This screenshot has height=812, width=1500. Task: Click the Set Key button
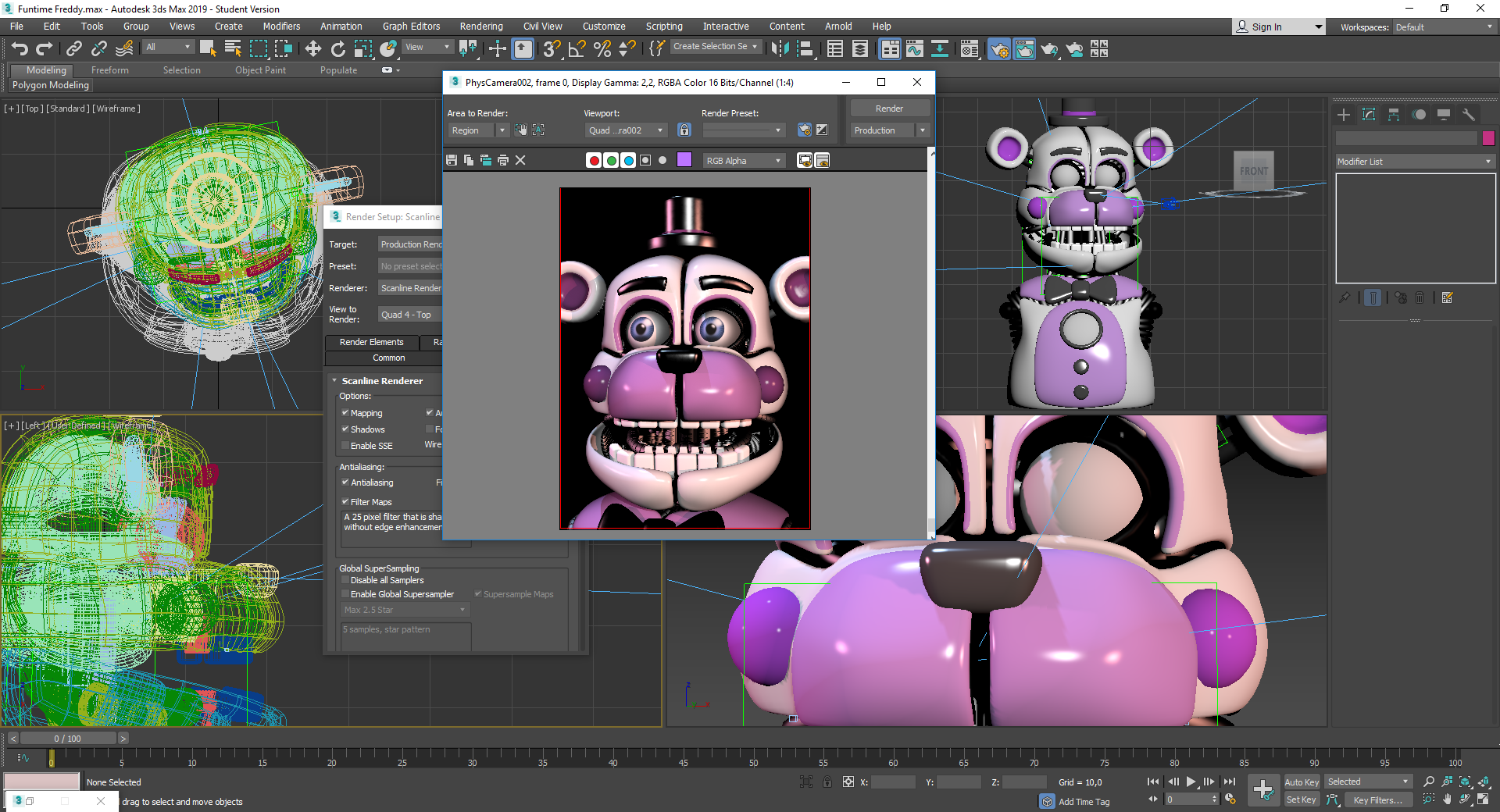click(x=1302, y=800)
